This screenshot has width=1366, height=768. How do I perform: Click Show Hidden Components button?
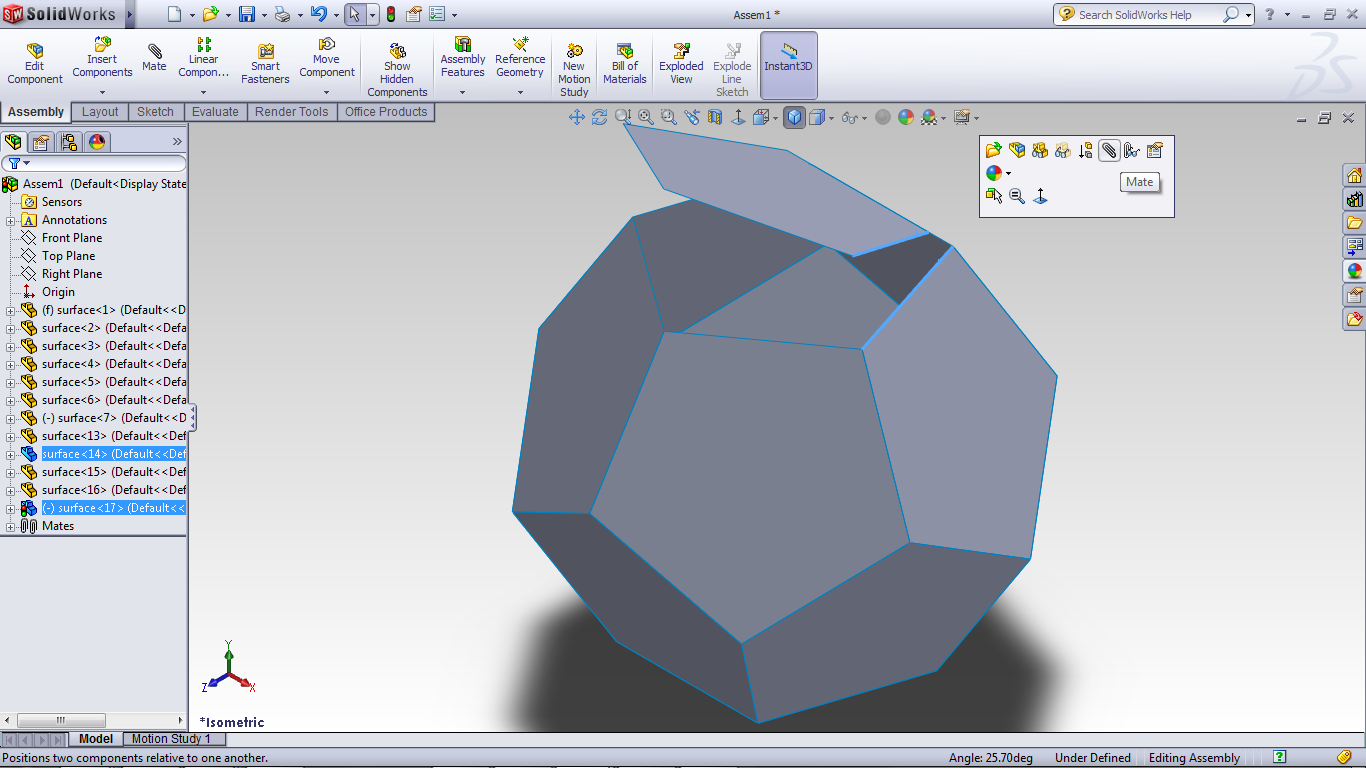point(397,69)
